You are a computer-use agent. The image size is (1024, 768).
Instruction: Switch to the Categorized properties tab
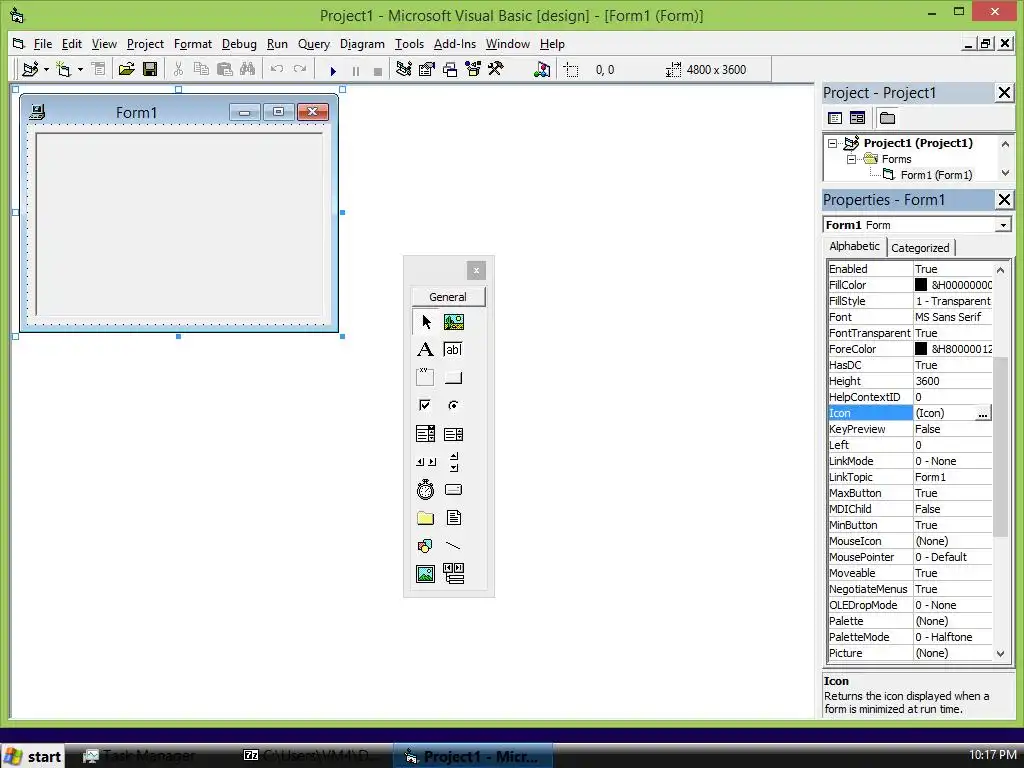pyautogui.click(x=920, y=248)
